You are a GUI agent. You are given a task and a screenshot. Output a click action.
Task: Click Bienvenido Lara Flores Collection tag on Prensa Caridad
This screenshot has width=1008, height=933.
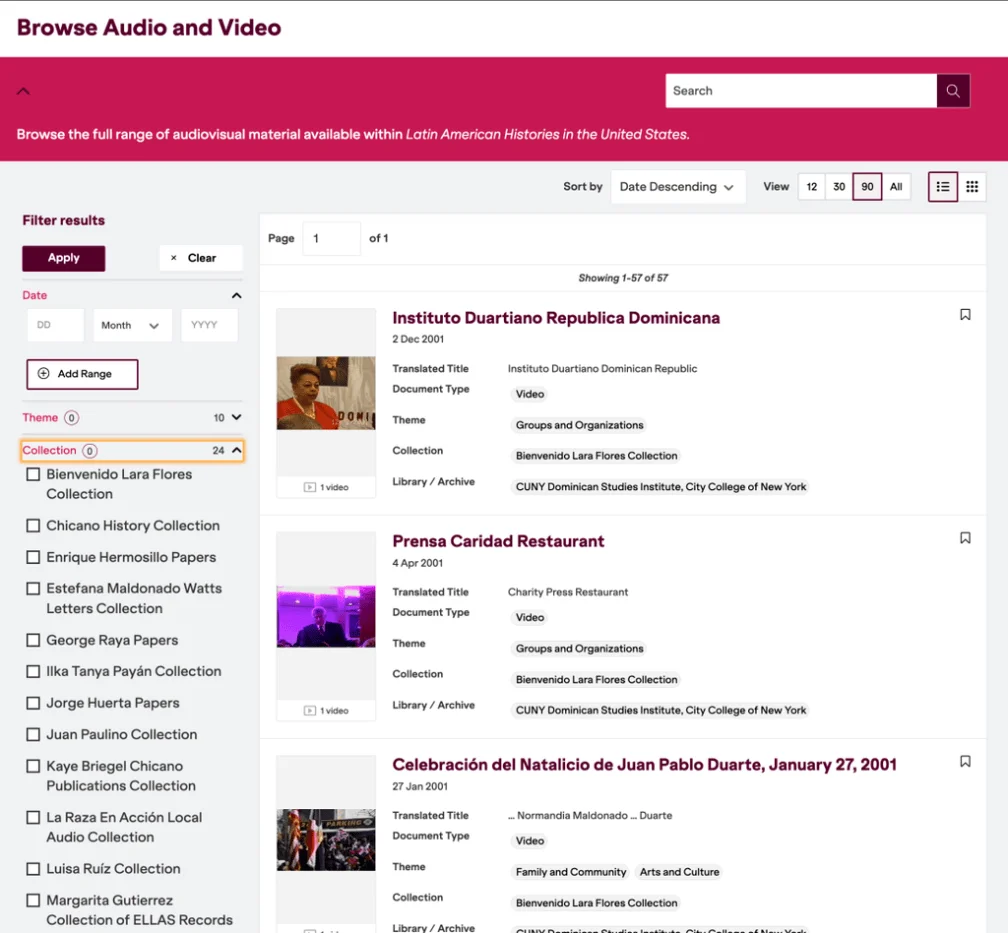click(x=597, y=680)
